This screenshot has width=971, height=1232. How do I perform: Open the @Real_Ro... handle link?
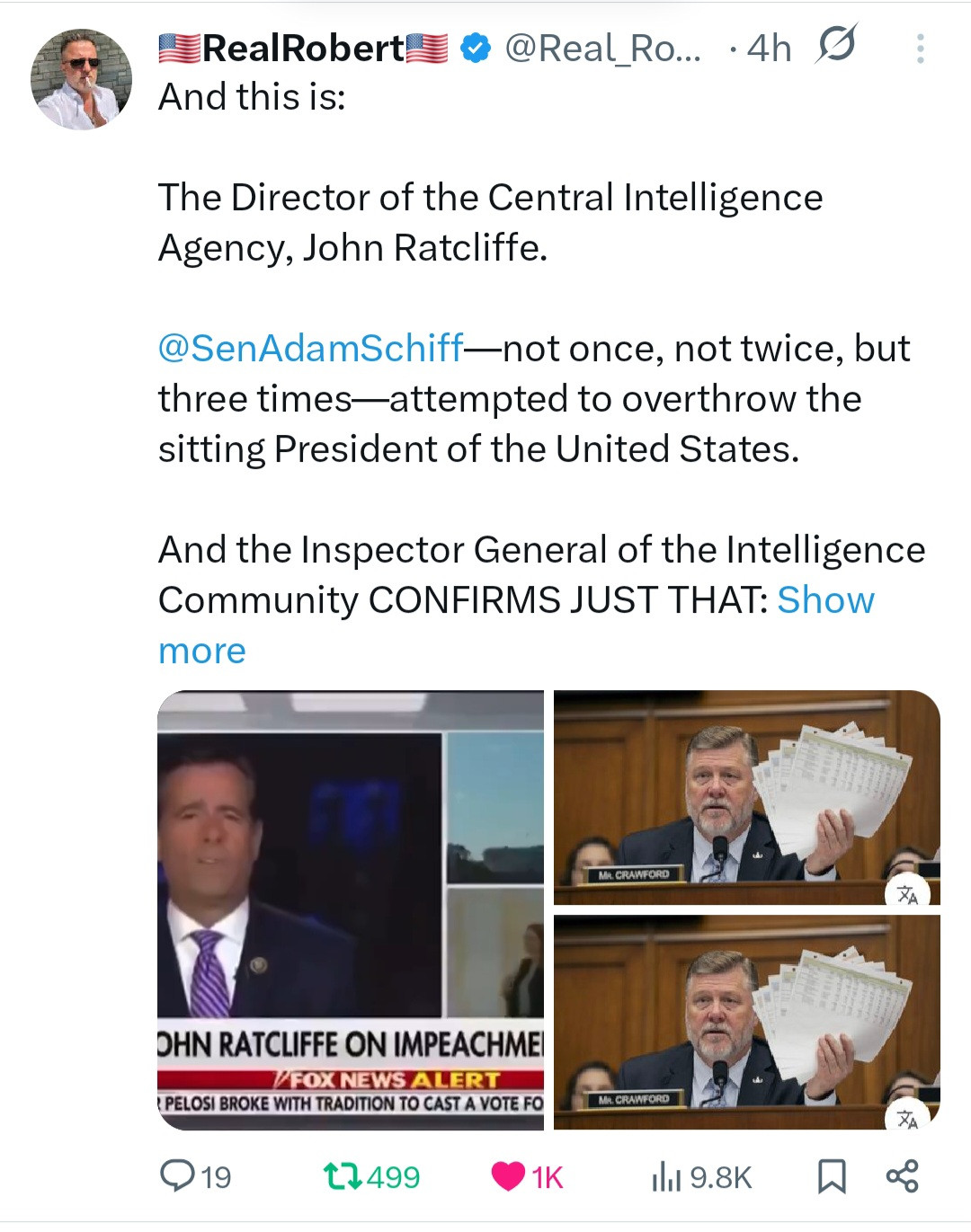[601, 49]
